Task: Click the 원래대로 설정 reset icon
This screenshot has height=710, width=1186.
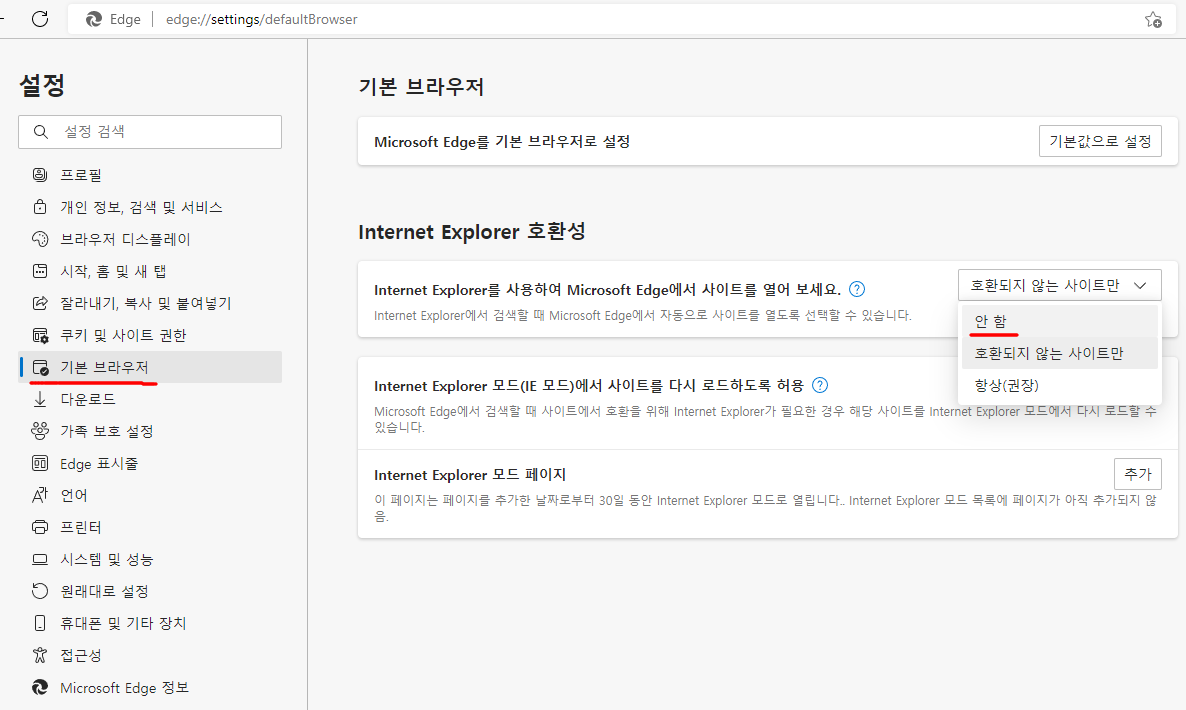Action: pyautogui.click(x=40, y=591)
